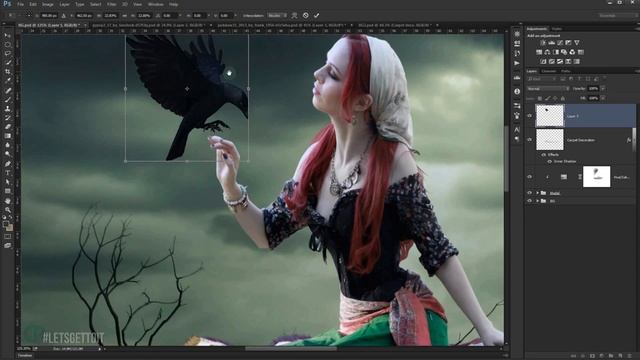
Task: Toggle lock transparent pixels
Action: point(540,98)
